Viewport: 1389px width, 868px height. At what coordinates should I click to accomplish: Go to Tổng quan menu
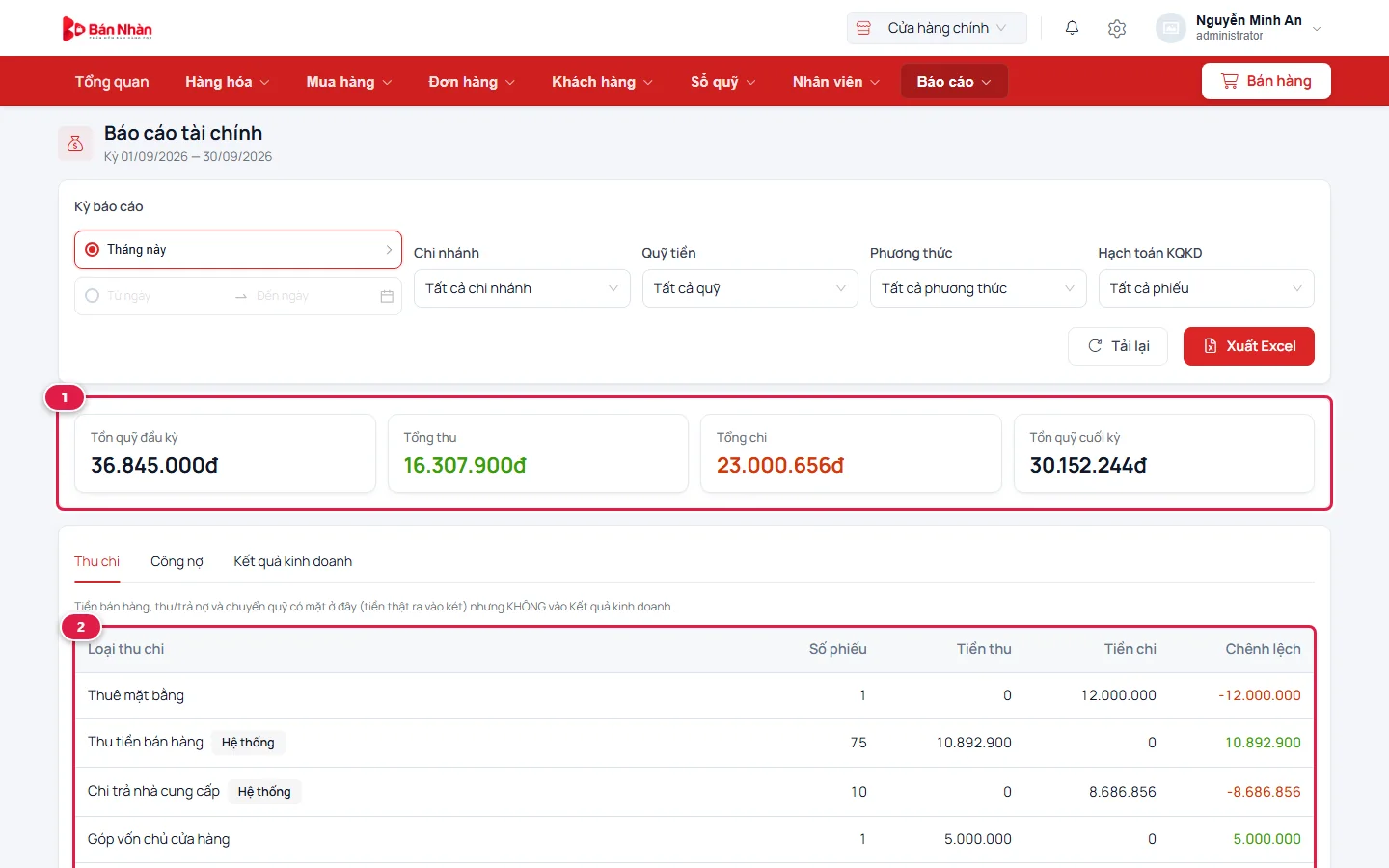tap(112, 82)
